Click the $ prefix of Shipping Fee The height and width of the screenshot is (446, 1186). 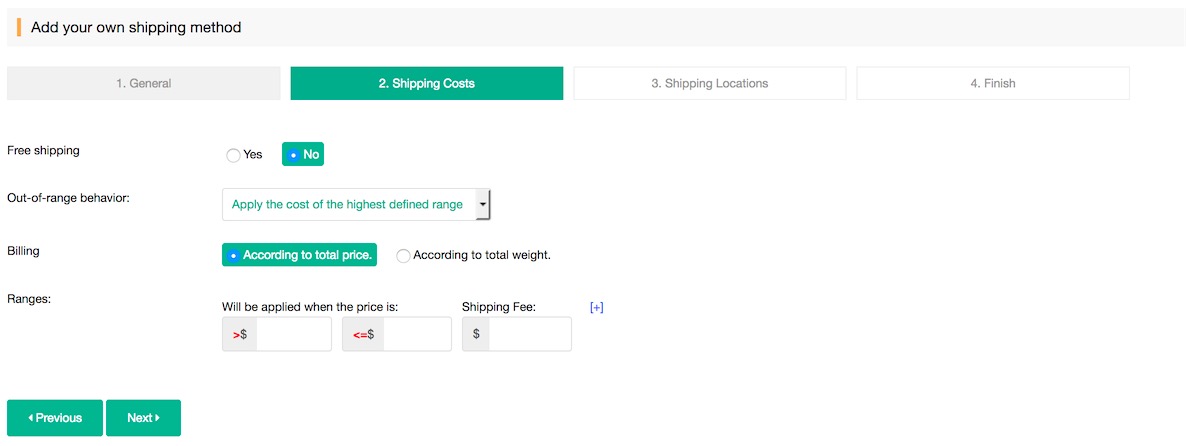click(x=476, y=335)
